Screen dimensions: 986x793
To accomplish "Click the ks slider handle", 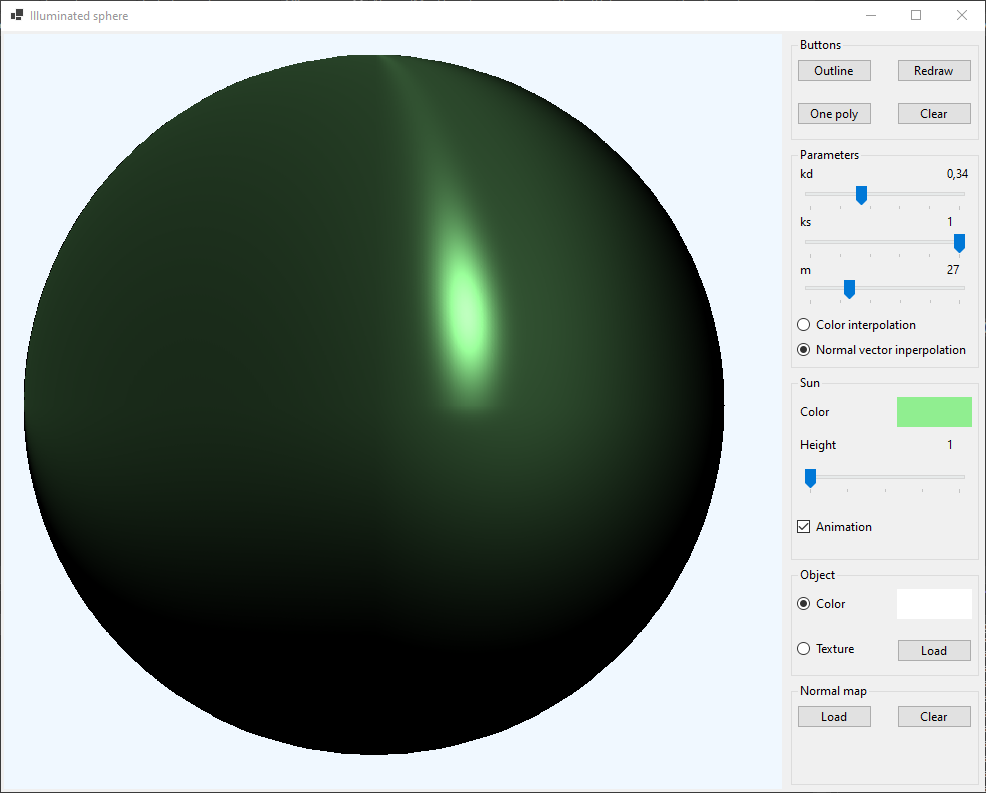I will pos(959,243).
